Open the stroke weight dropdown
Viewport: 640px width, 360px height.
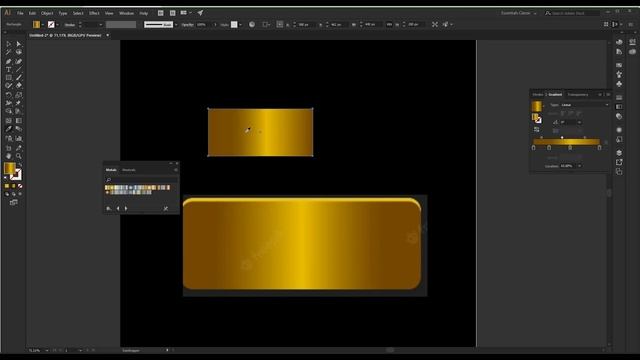point(100,24)
